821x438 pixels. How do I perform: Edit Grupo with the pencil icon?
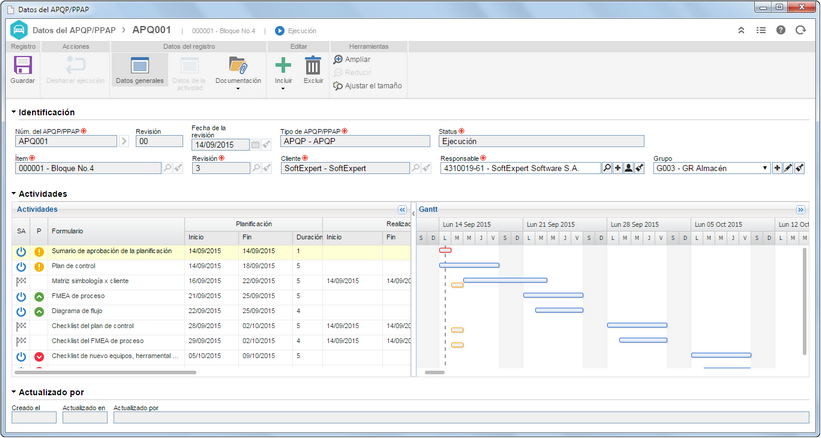click(788, 168)
